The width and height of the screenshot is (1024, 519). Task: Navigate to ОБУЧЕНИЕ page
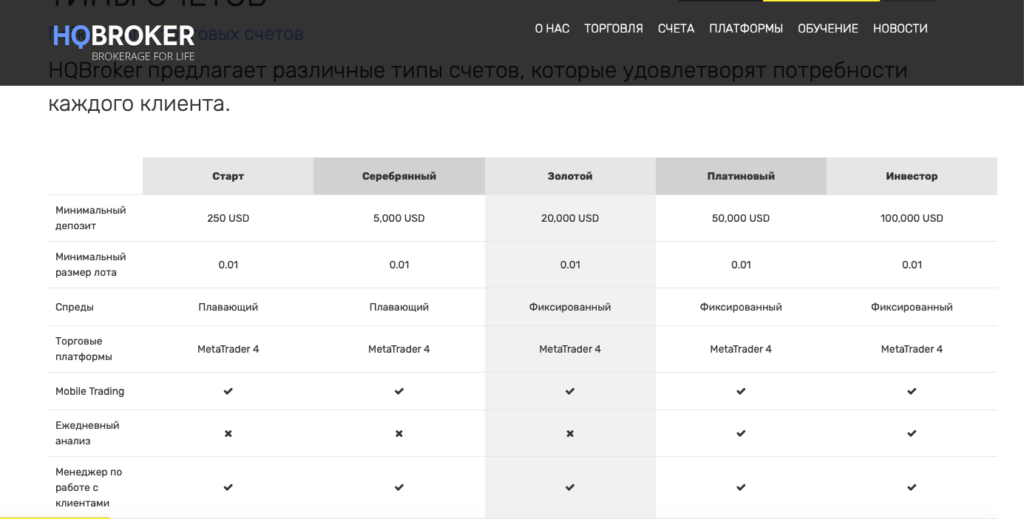click(827, 29)
